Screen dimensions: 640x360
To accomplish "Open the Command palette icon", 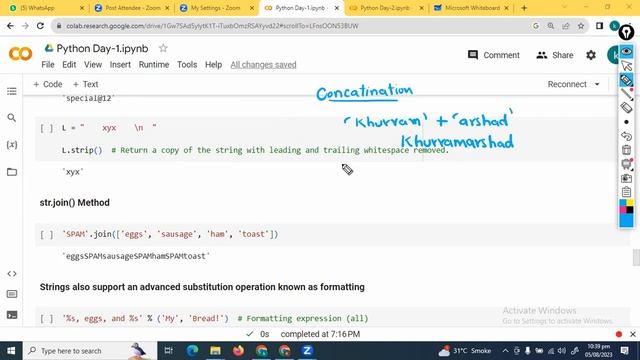I will (12, 294).
